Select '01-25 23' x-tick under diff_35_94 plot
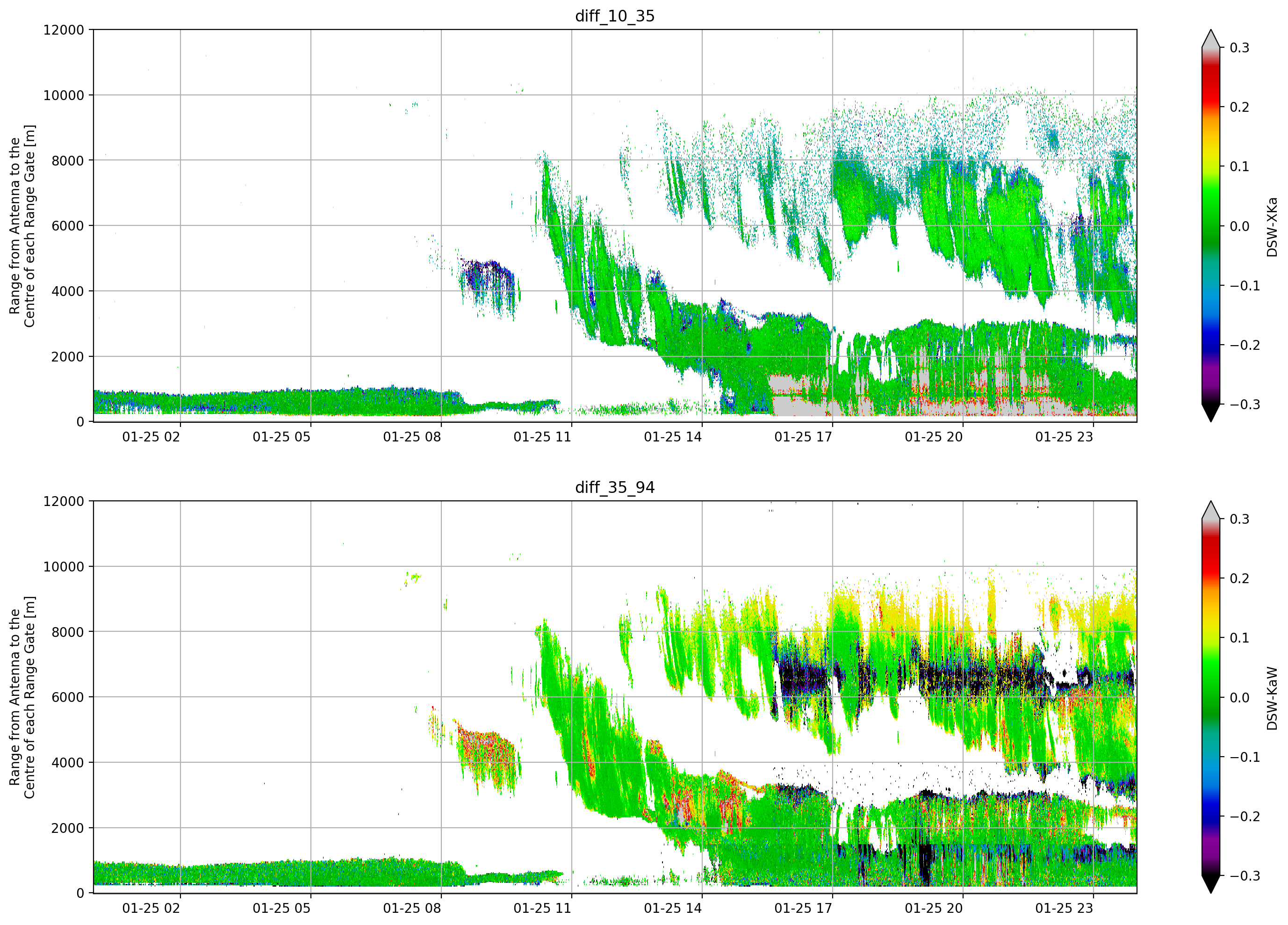The height and width of the screenshot is (925, 1288). pos(1064,909)
